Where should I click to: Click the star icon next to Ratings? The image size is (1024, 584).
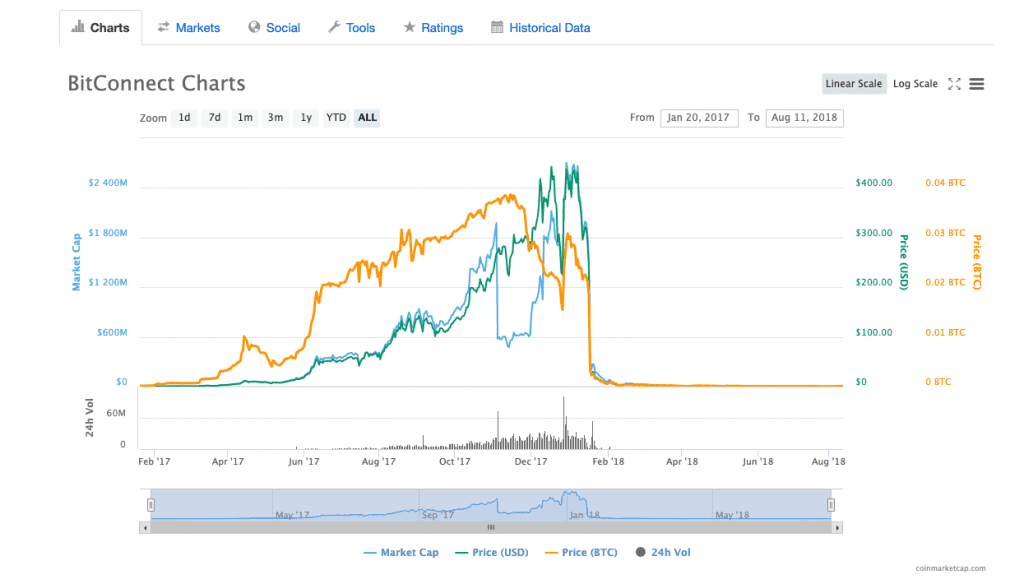[x=410, y=27]
